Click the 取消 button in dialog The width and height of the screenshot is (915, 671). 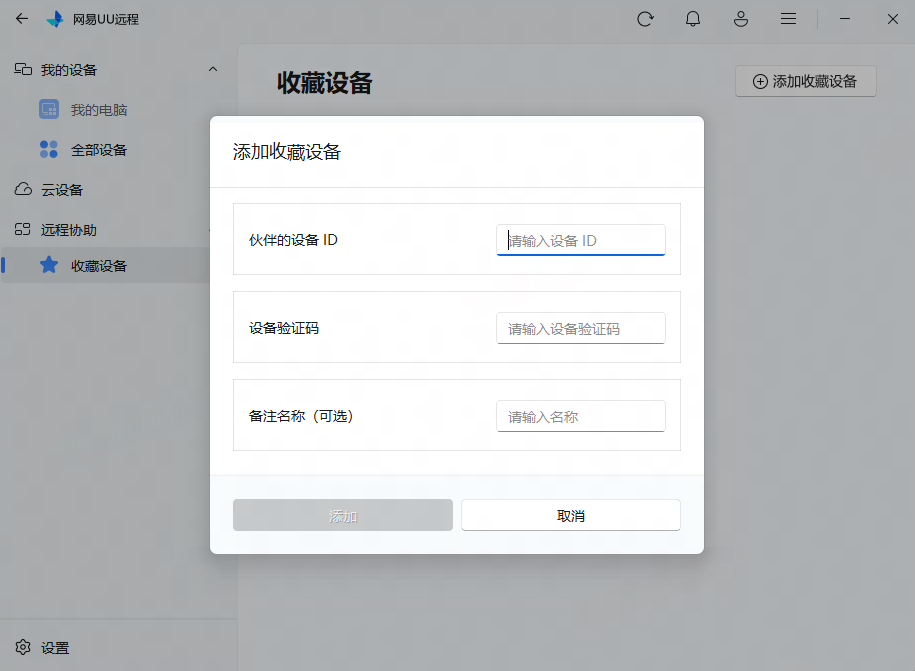point(570,515)
